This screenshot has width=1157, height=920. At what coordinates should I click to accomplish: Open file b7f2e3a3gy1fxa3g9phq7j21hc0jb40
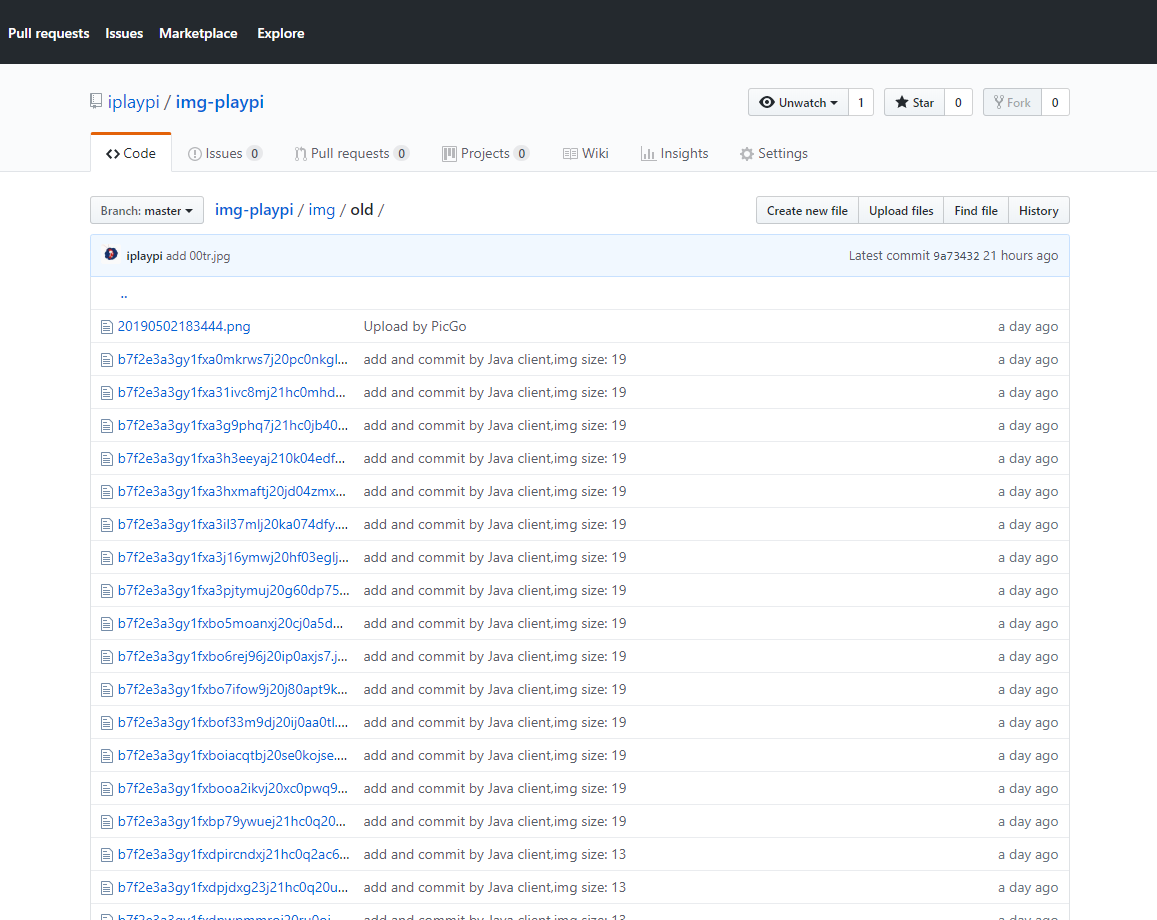pyautogui.click(x=232, y=425)
